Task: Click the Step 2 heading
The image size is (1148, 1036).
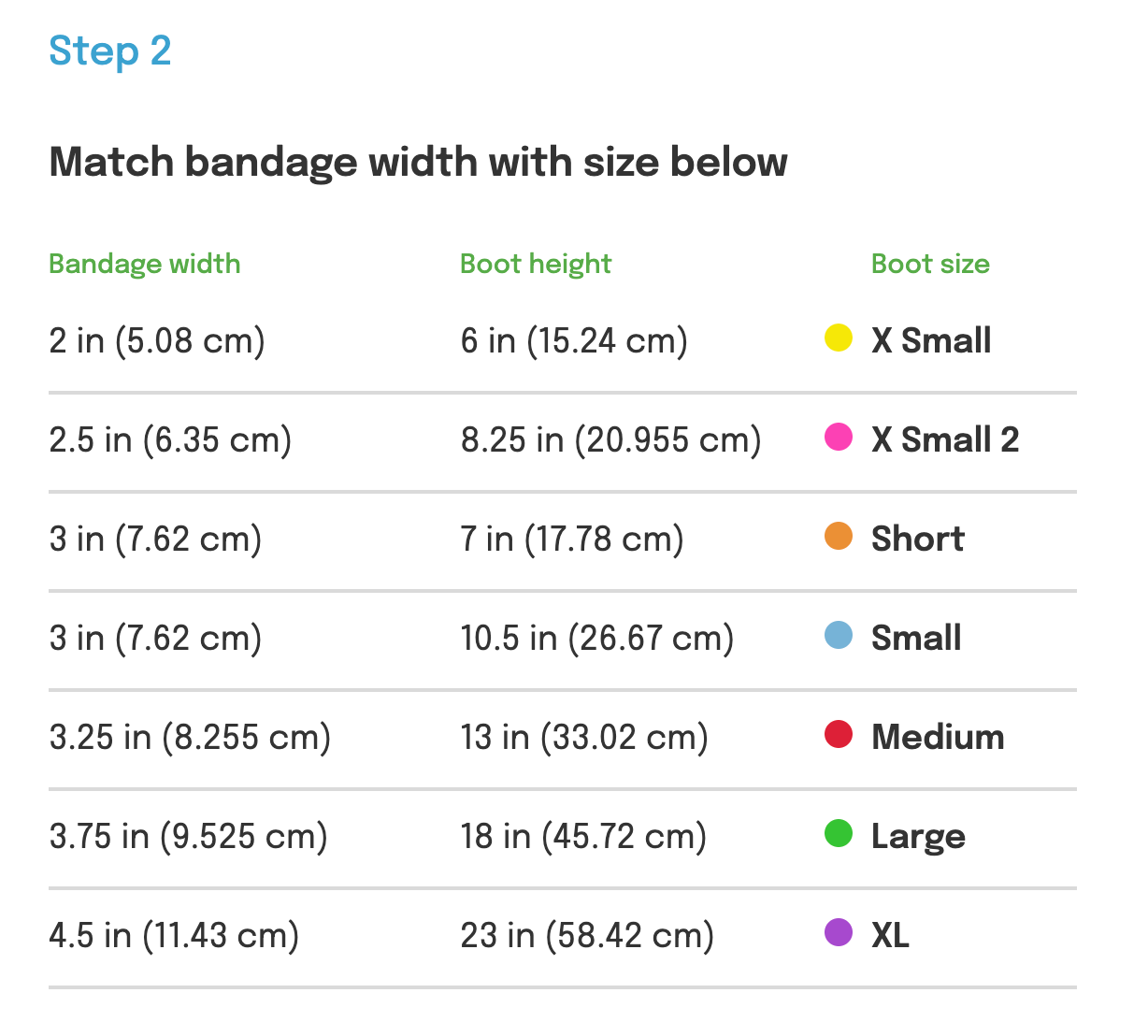Action: point(109,51)
